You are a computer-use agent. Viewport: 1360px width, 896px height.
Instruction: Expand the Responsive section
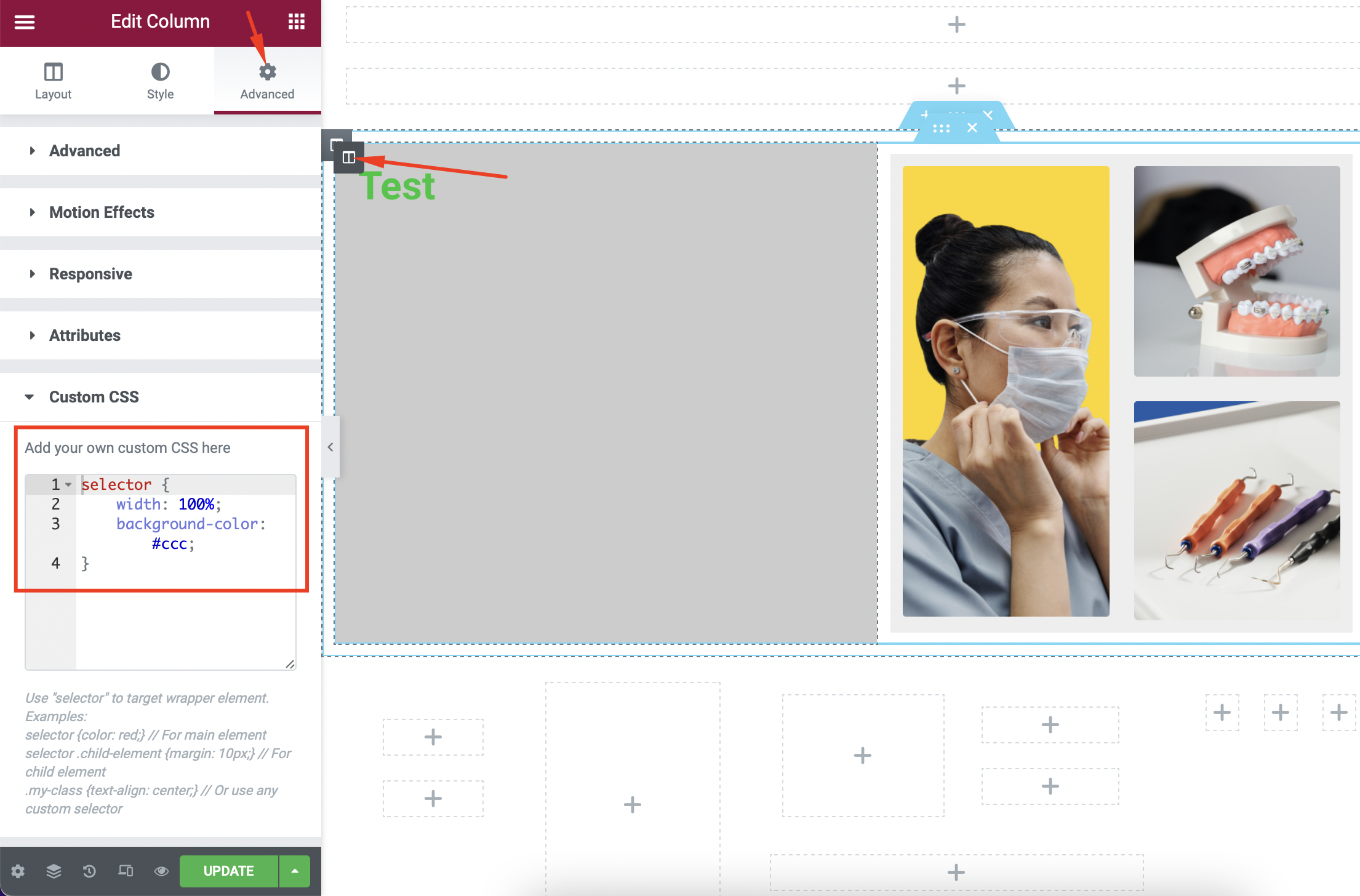(90, 274)
